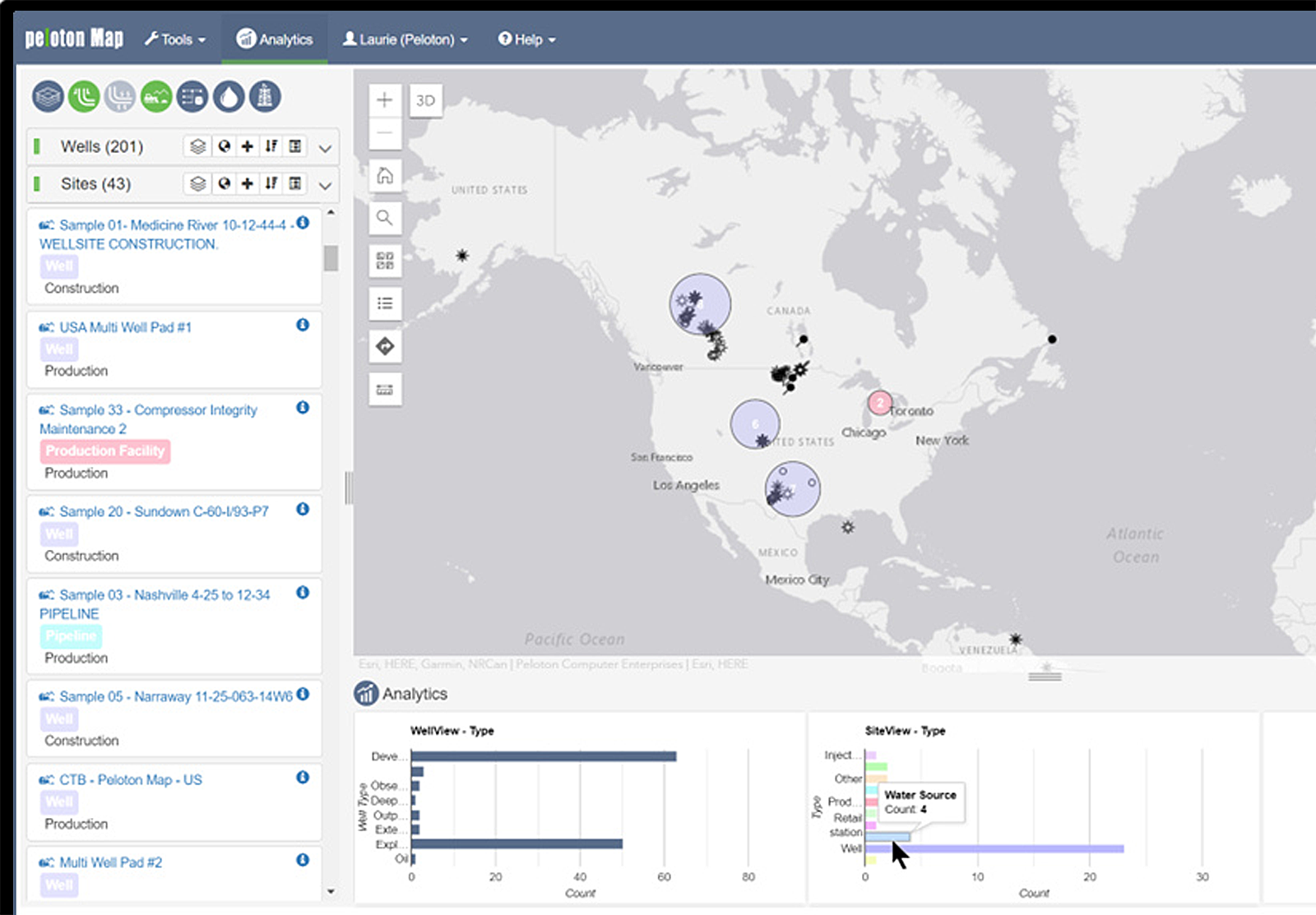
Task: Zoom in with the plus button
Action: click(x=385, y=101)
